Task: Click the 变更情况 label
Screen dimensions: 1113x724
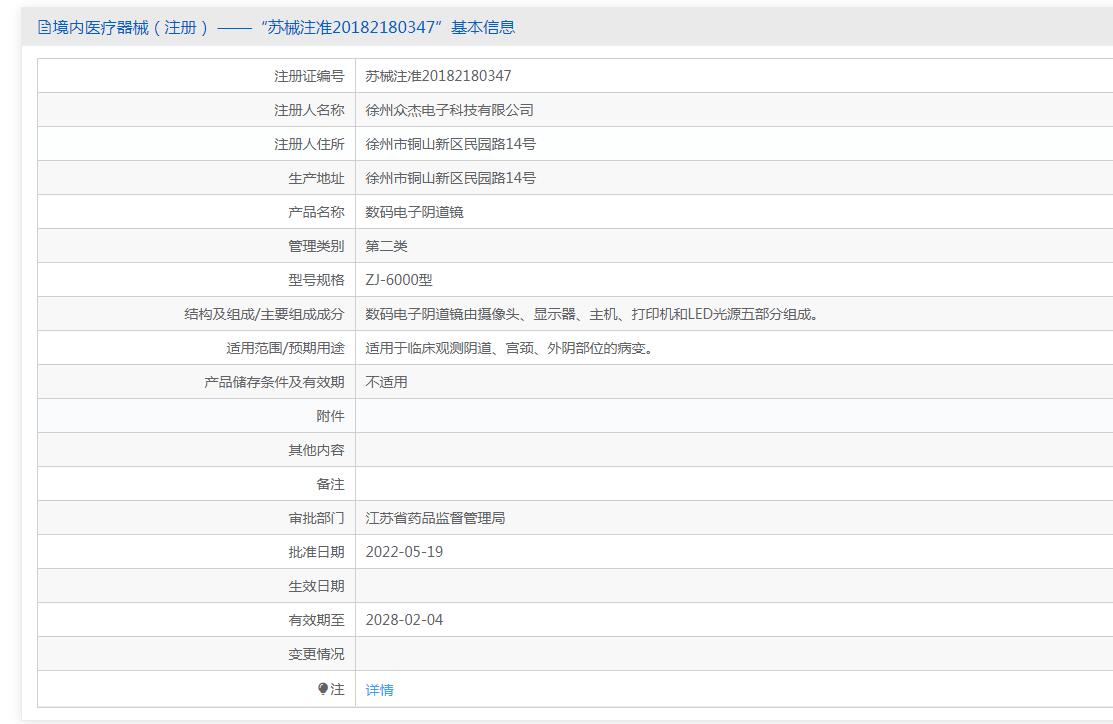Action: [x=316, y=654]
